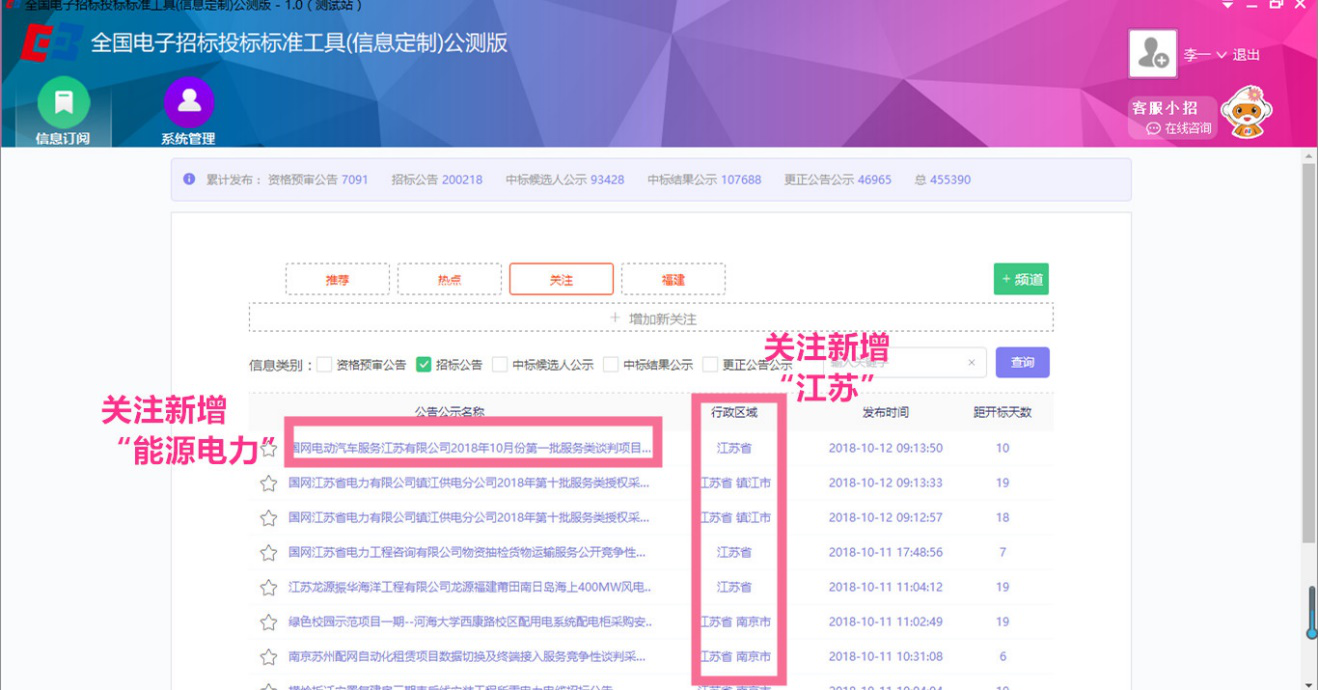Star the 南京苏州配网自动化 announcement
Screen dimensions: 1318x690
coord(268,657)
